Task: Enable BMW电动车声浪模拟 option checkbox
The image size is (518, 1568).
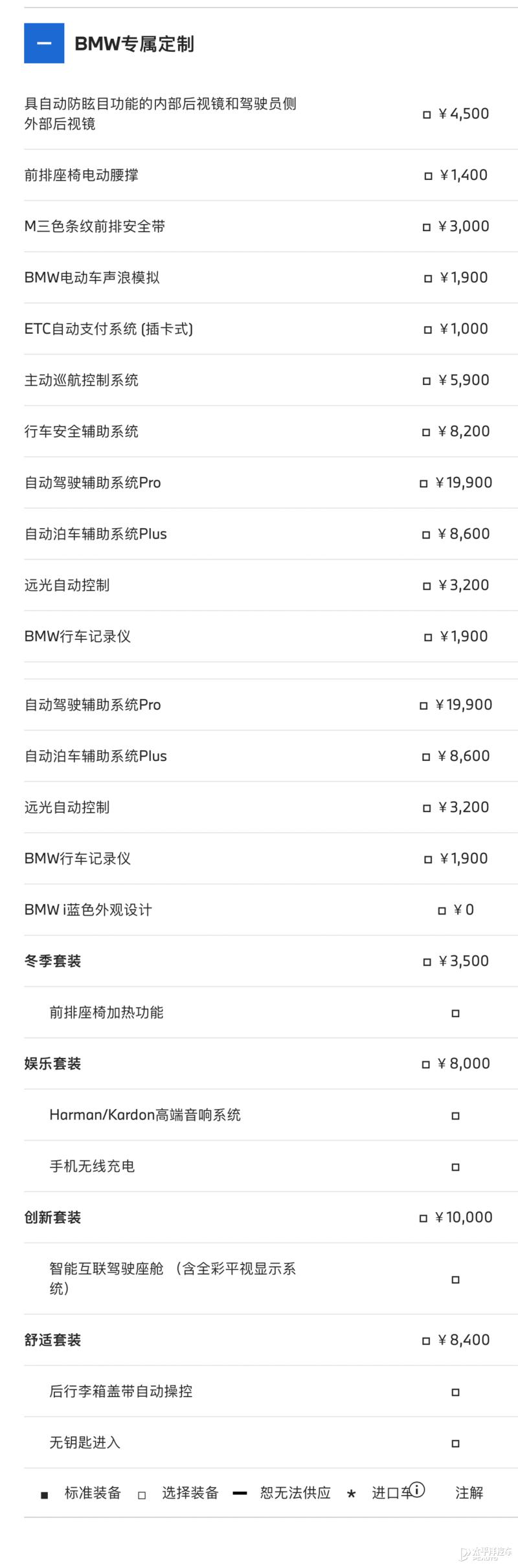Action: point(428,278)
